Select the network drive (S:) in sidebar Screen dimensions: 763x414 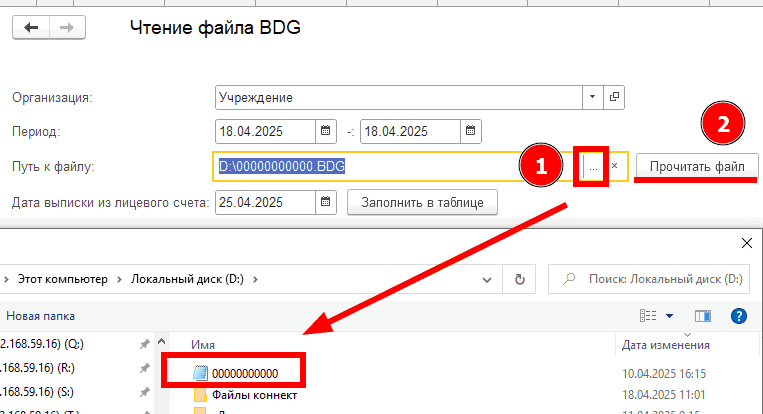[x=37, y=392]
